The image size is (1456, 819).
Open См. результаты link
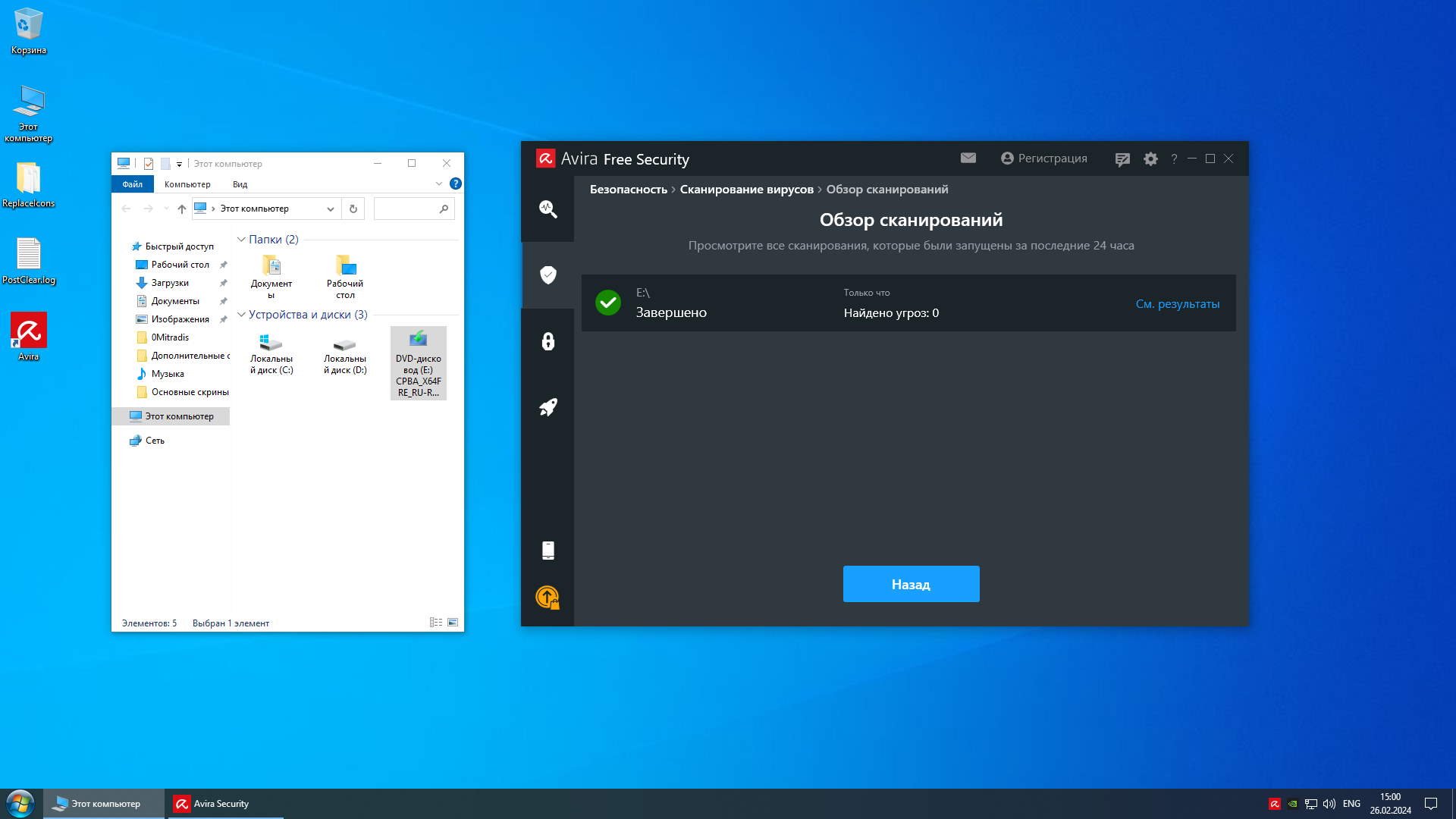point(1177,303)
